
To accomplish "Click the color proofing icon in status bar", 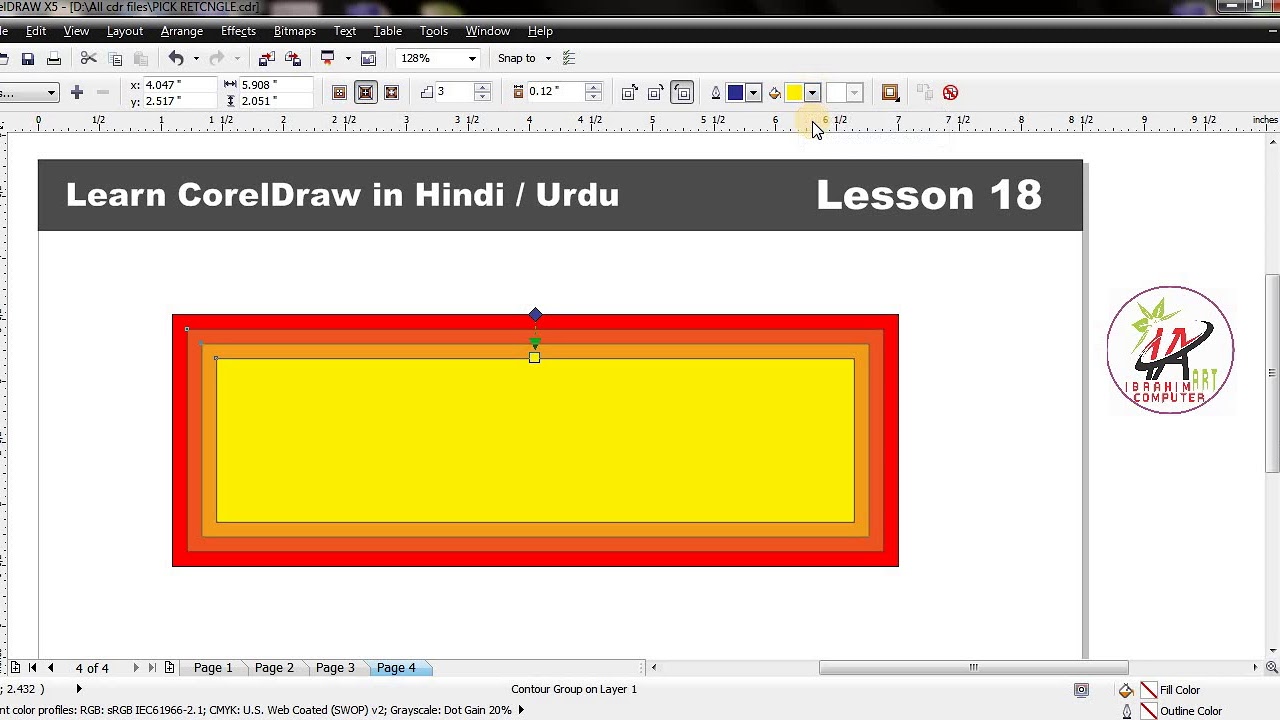I will tap(1081, 690).
